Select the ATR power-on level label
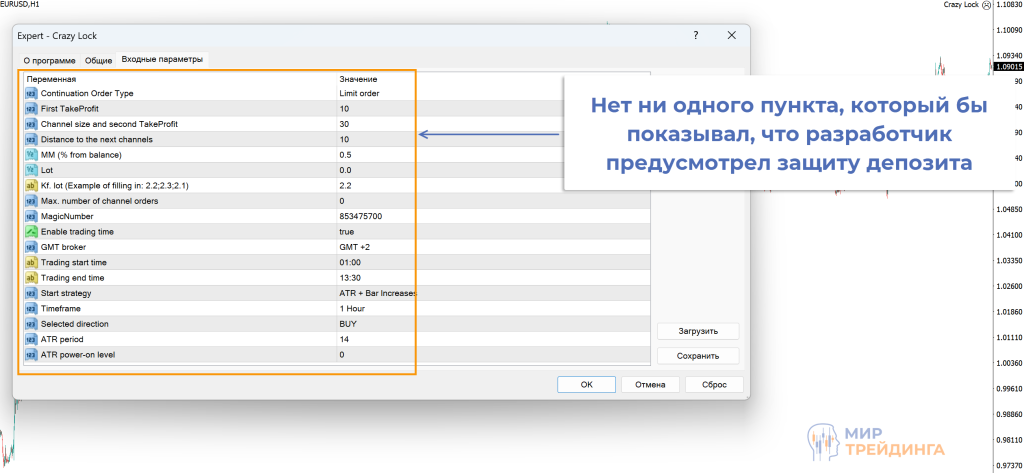The width and height of the screenshot is (1024, 473). coord(78,355)
